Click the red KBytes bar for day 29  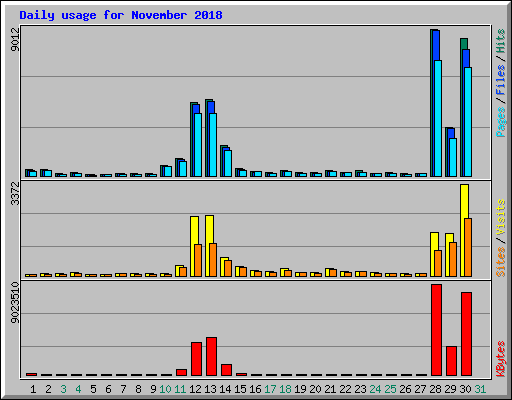click(451, 361)
